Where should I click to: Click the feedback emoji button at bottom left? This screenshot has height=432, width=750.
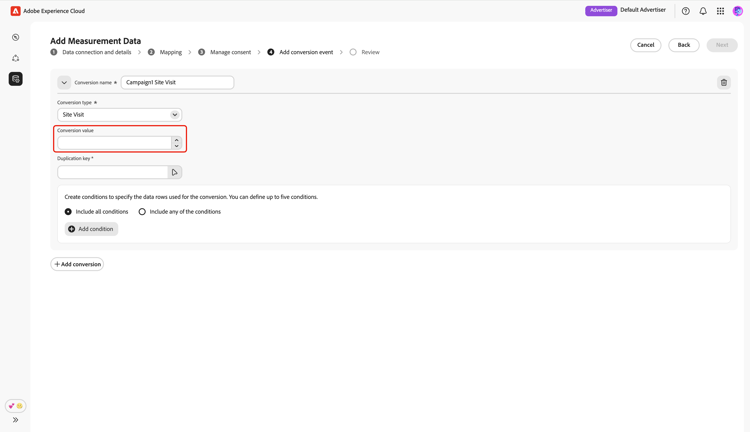coord(15,406)
